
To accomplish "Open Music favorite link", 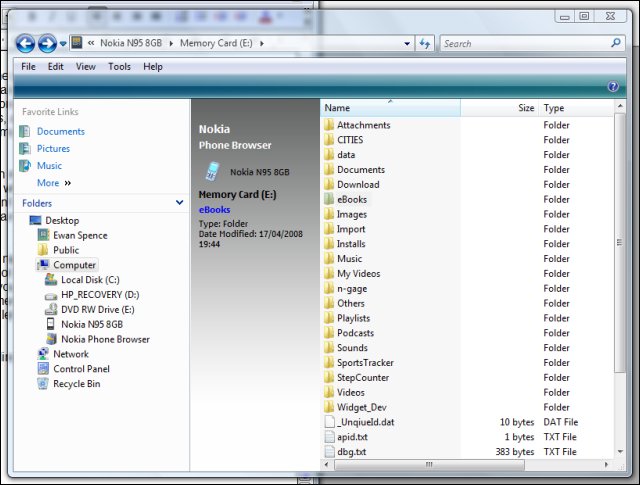I will (x=49, y=166).
